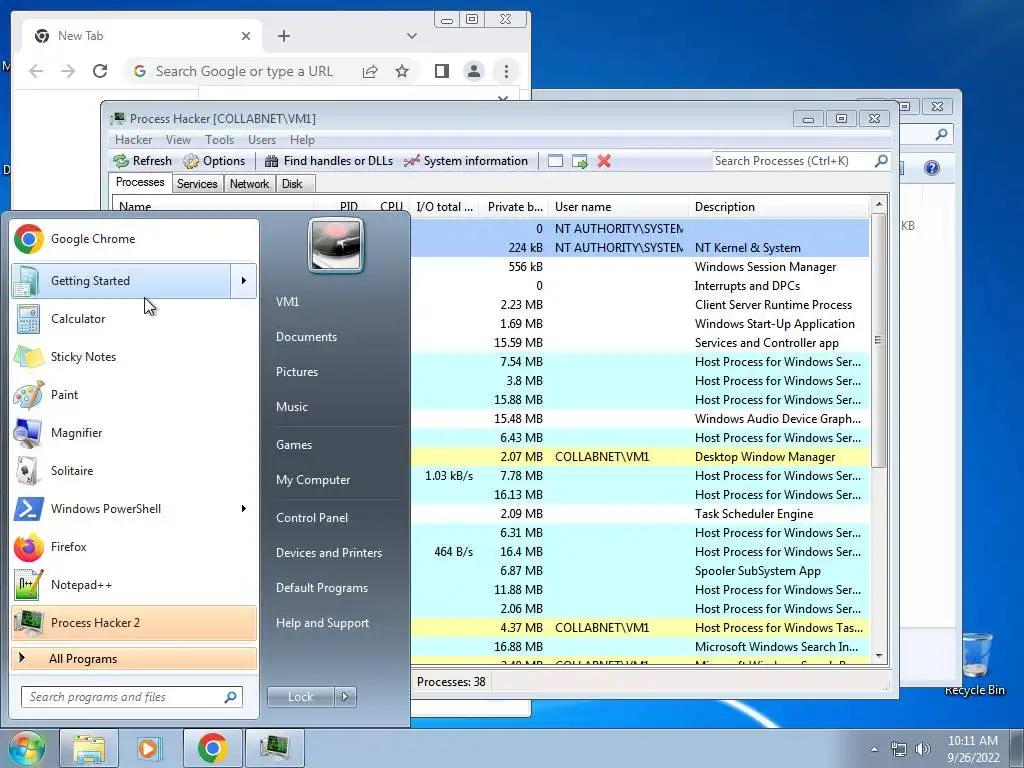The image size is (1024, 768).
Task: Launch Calculator from Start menu
Action: pyautogui.click(x=134, y=319)
